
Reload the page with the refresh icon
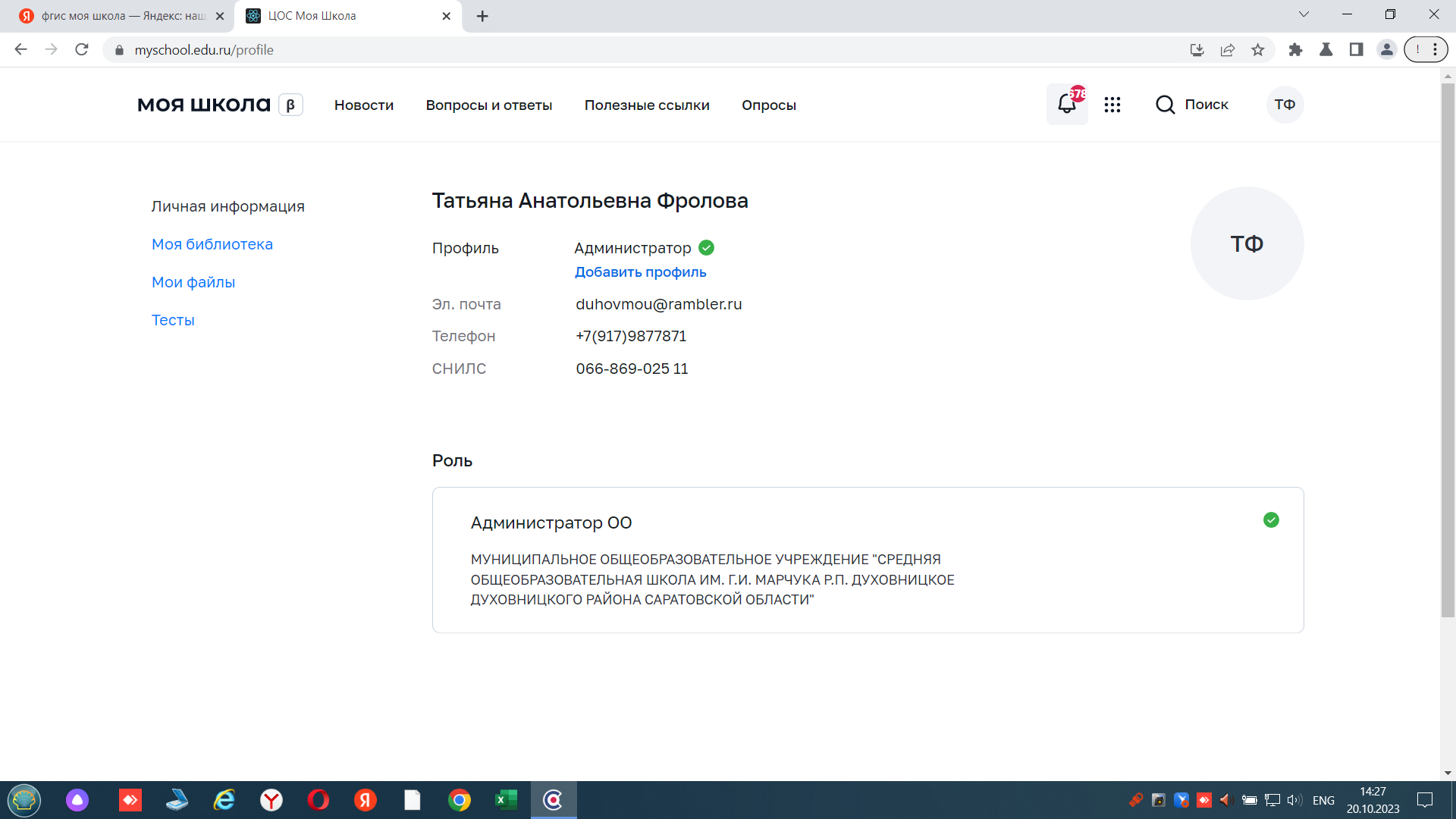click(82, 50)
